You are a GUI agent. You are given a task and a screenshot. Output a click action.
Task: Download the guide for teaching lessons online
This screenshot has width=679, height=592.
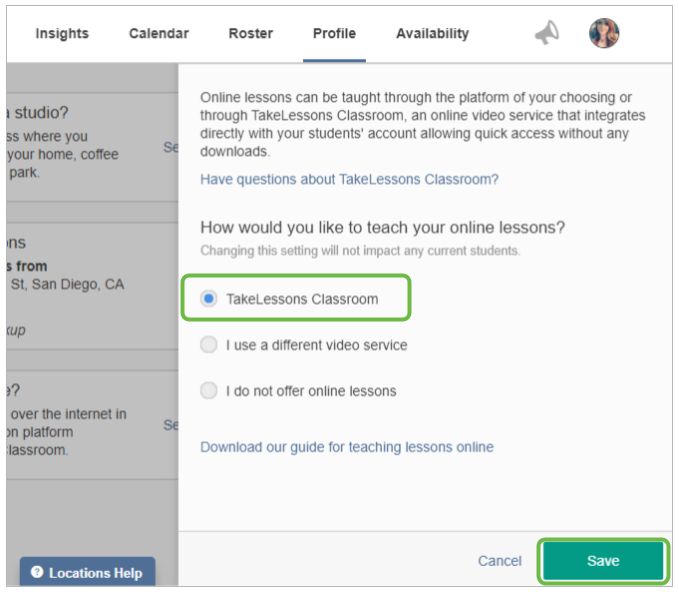tap(347, 447)
